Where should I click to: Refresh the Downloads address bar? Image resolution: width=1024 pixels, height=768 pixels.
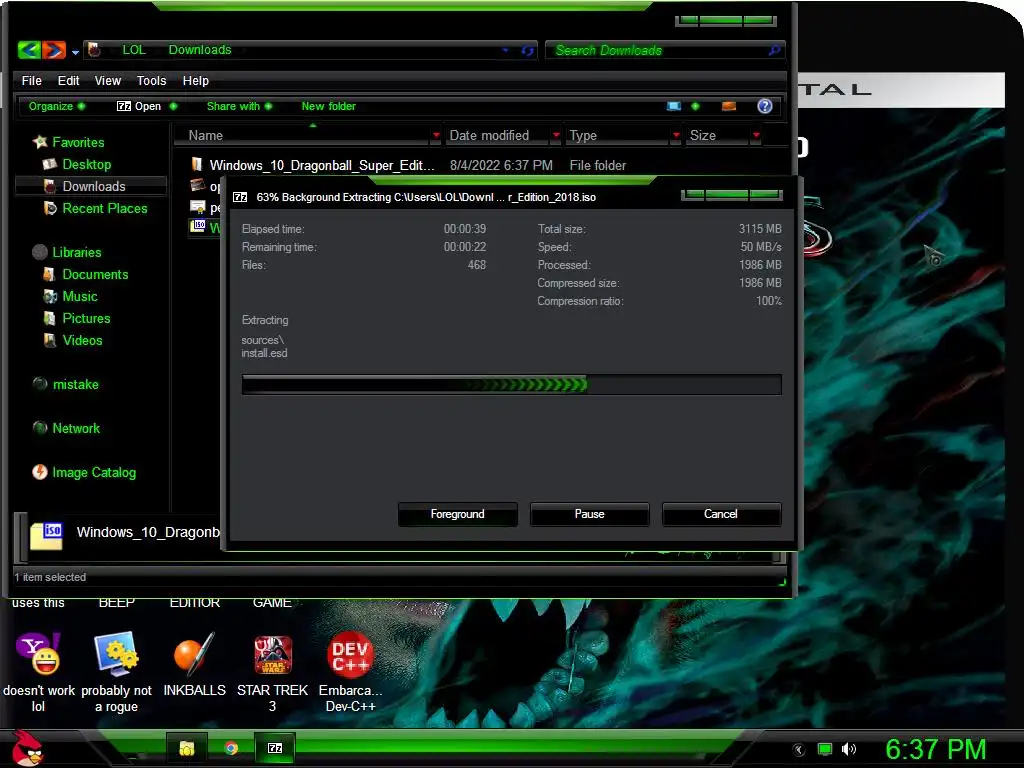[528, 50]
